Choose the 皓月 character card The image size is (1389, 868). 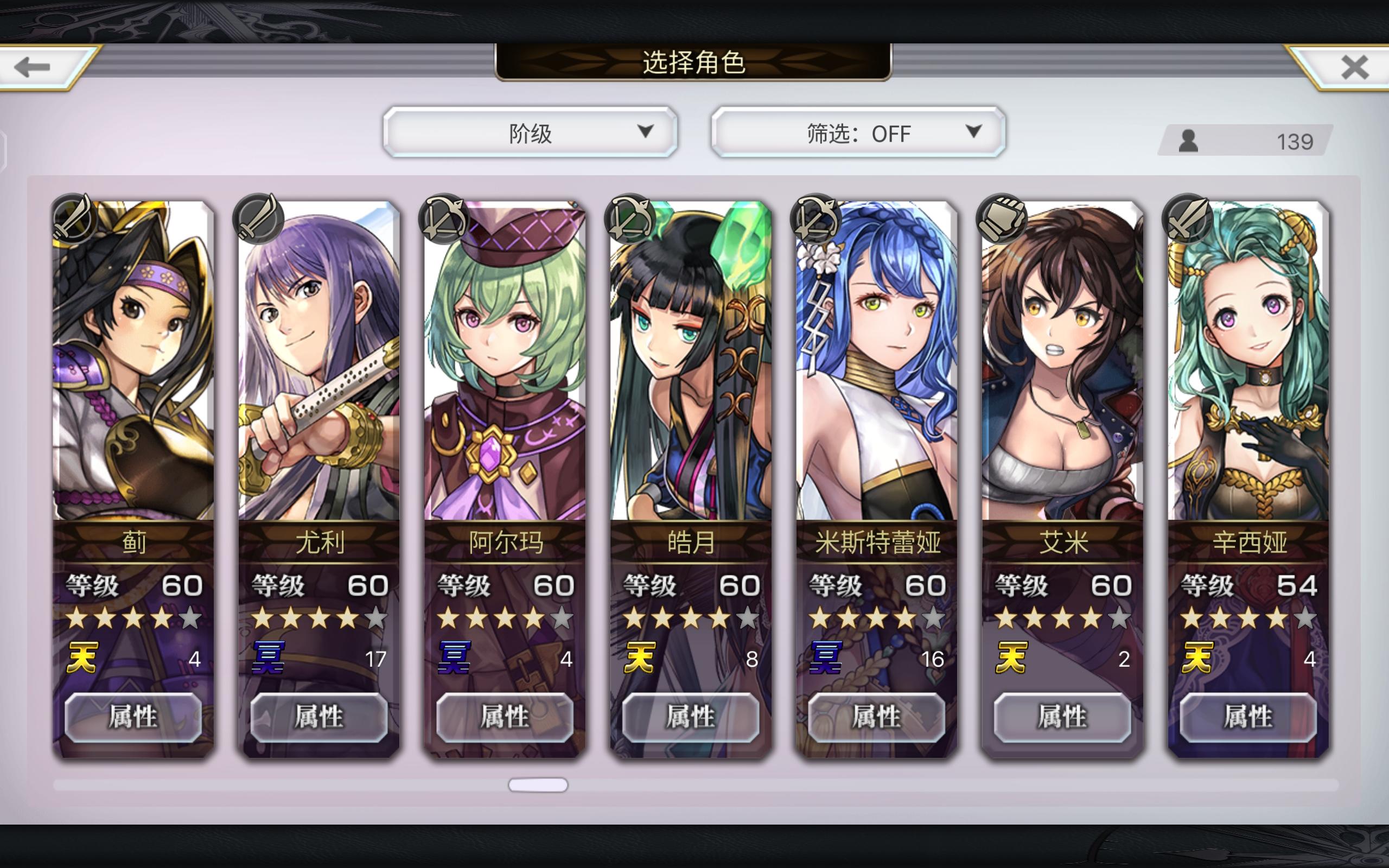pyautogui.click(x=691, y=361)
